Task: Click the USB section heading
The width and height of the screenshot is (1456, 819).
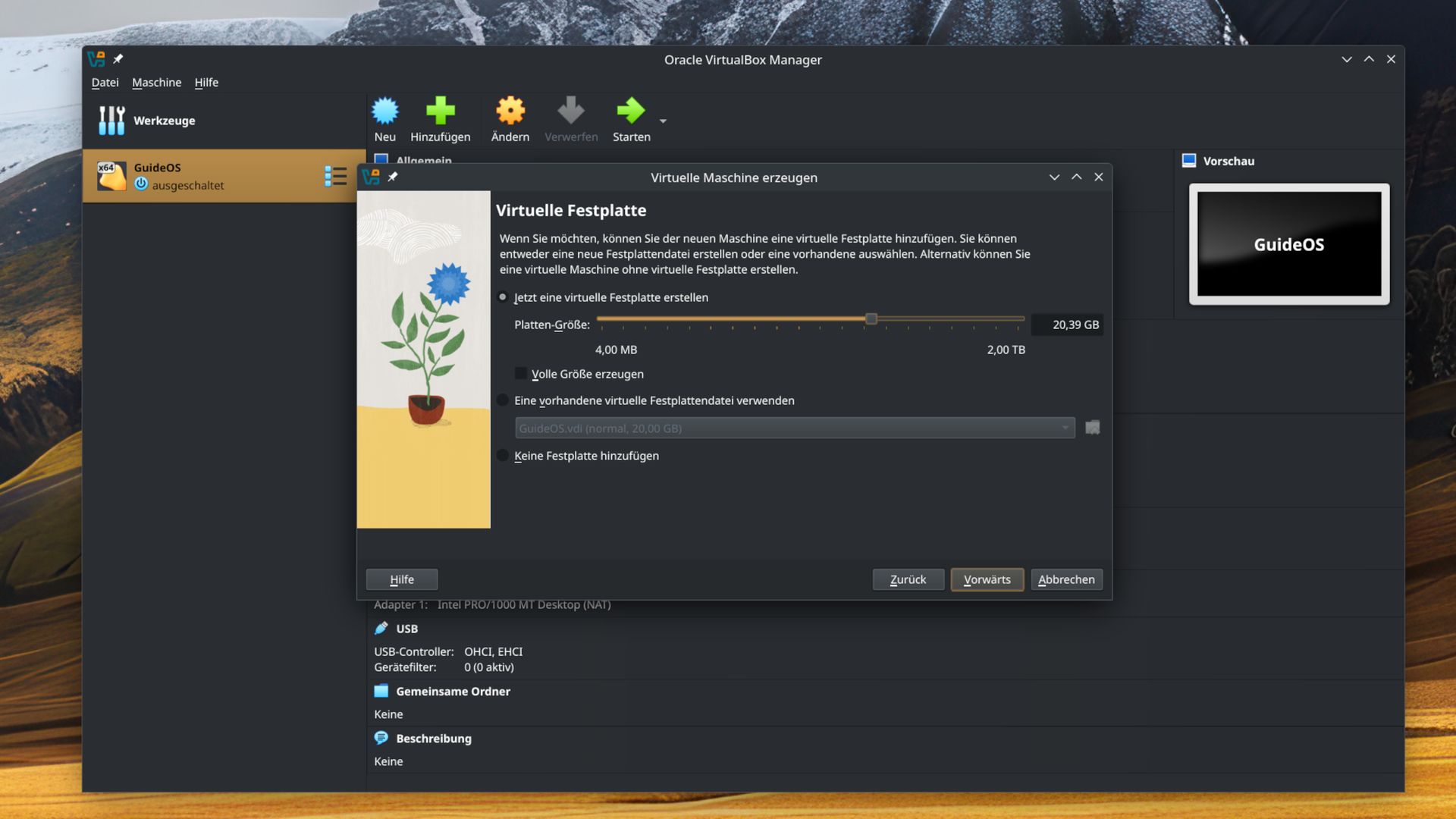Action: click(x=406, y=629)
